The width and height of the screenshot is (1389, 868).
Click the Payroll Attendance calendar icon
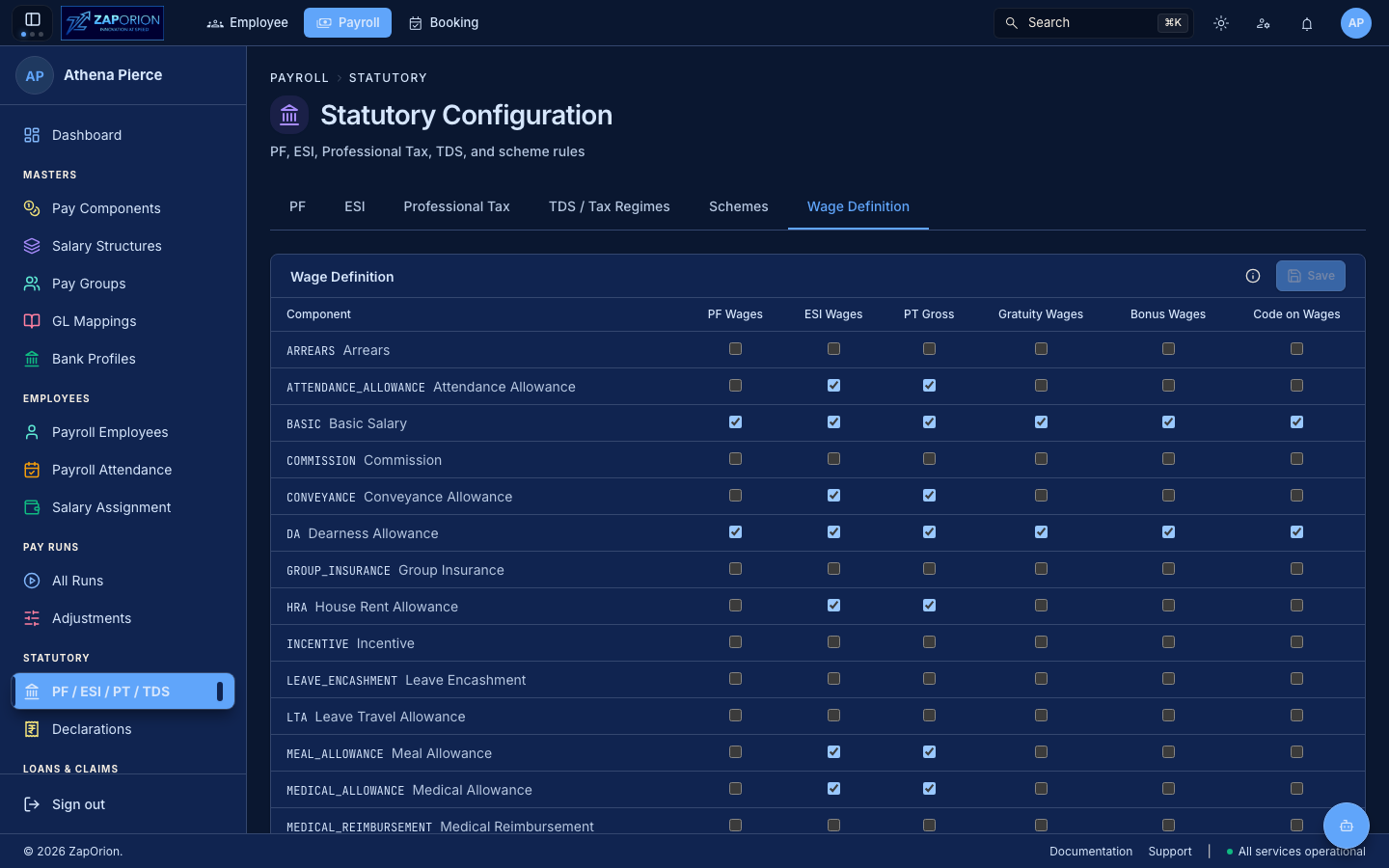(x=32, y=470)
